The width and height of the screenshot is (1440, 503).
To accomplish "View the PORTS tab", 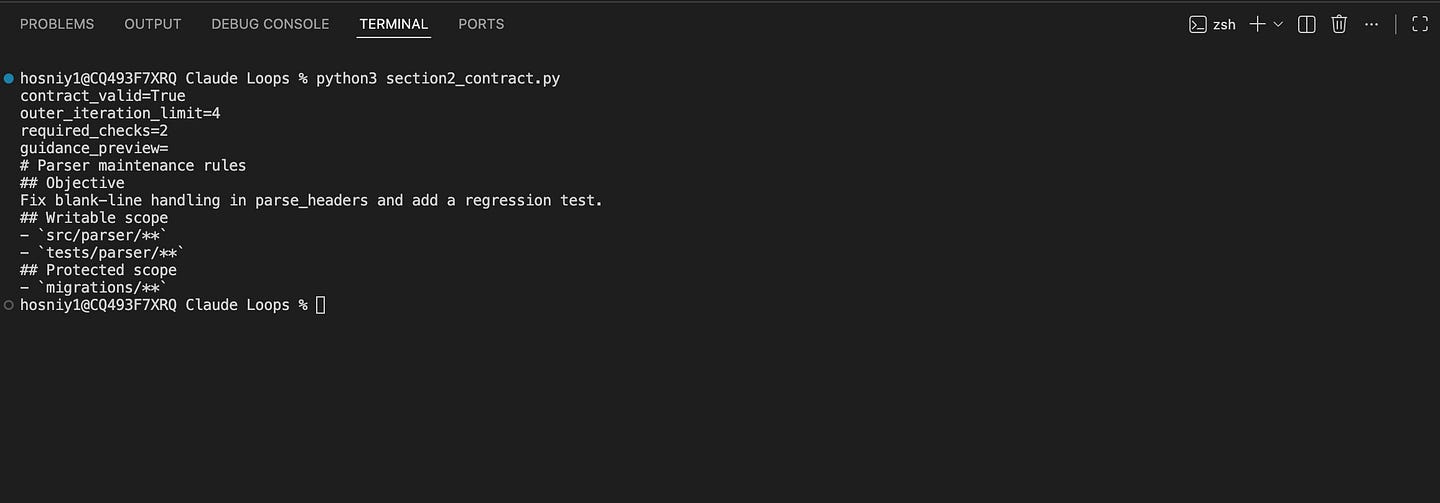I will (481, 24).
